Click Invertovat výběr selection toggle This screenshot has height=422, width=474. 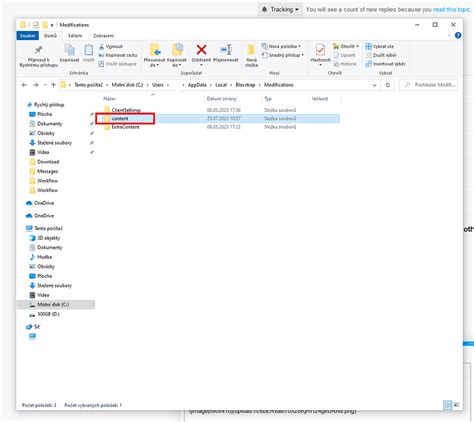click(385, 64)
